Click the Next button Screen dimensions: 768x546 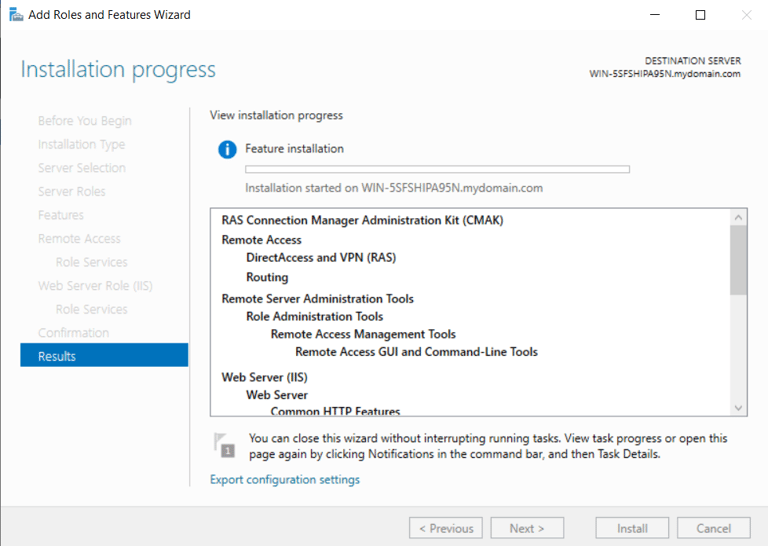[x=527, y=528]
